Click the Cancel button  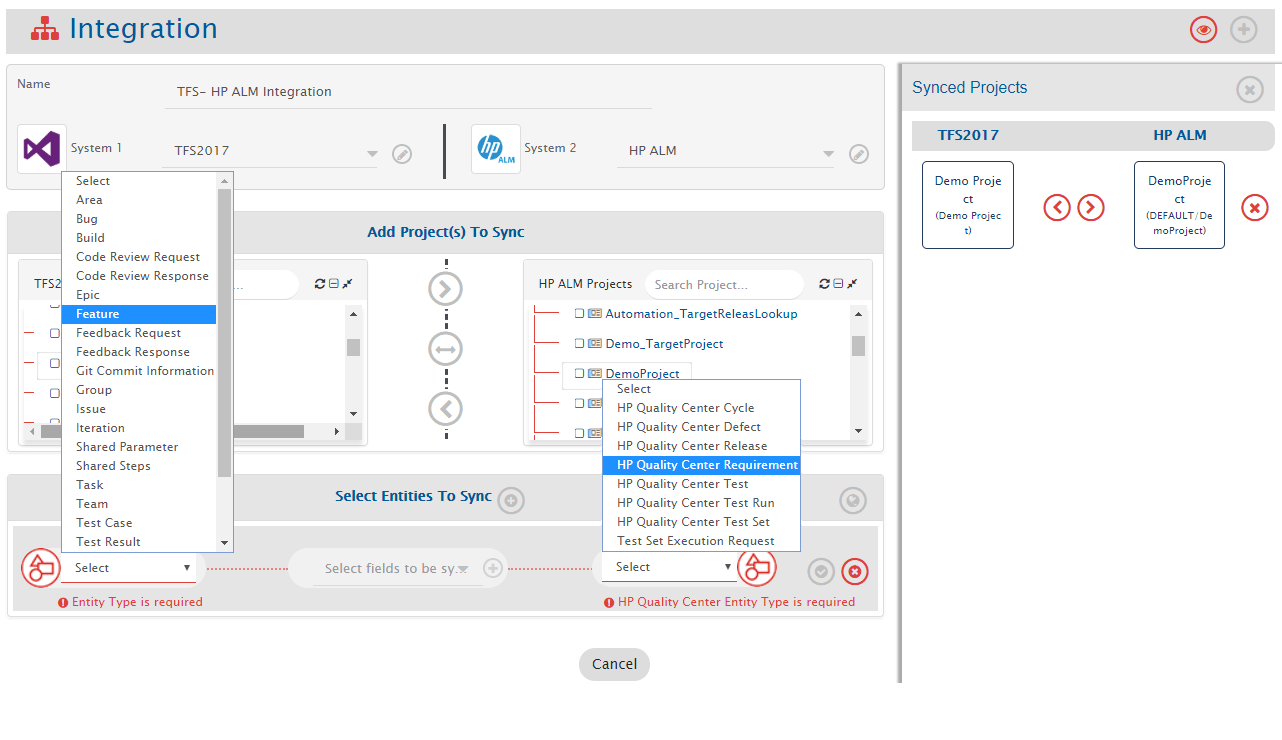[x=614, y=664]
